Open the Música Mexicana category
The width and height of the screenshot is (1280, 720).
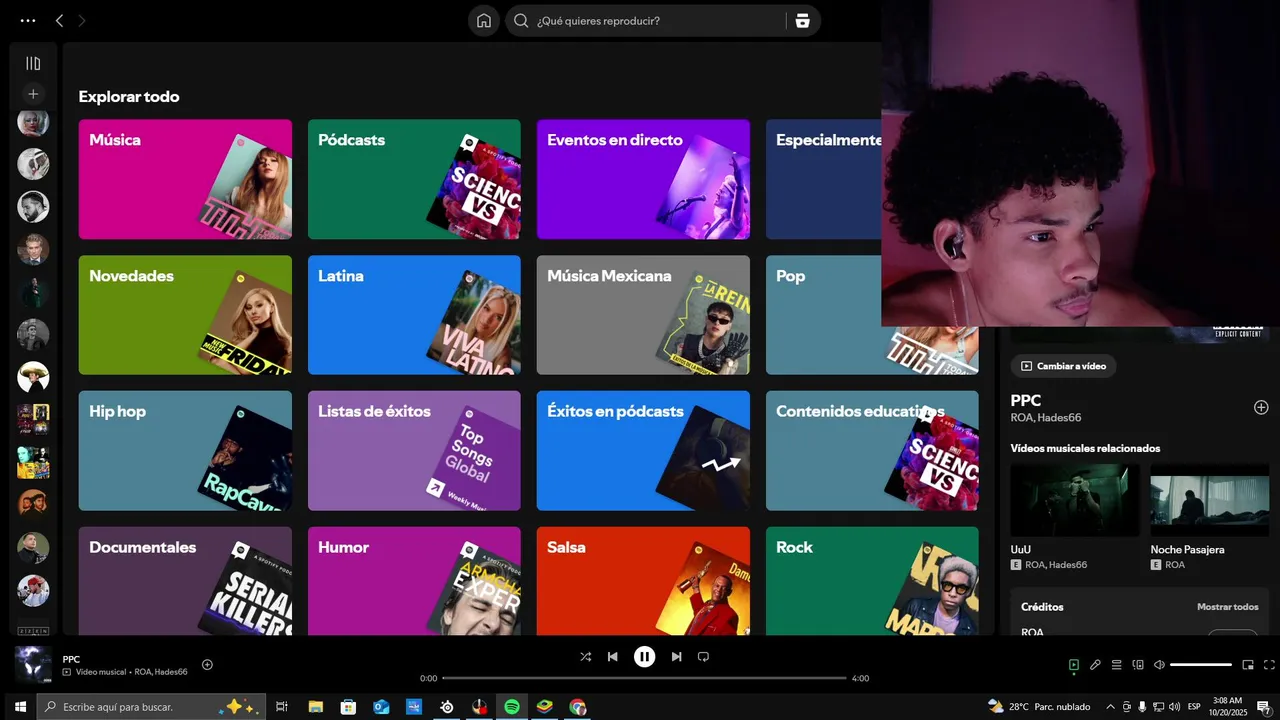point(643,315)
